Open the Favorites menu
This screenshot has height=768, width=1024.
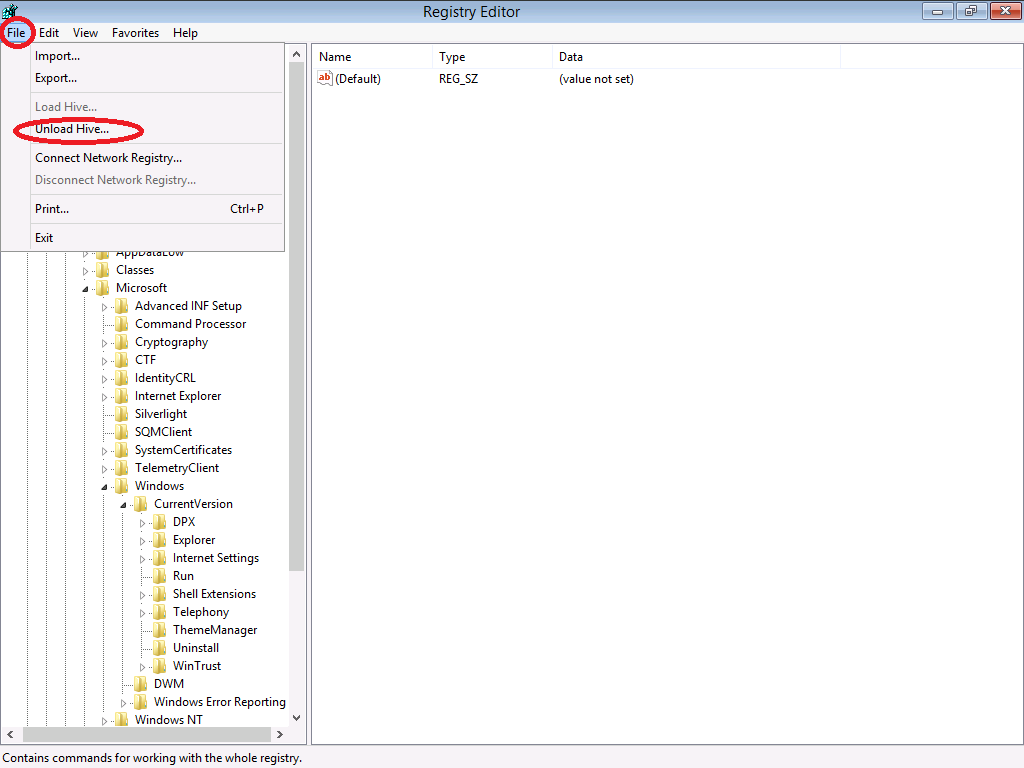[x=135, y=33]
